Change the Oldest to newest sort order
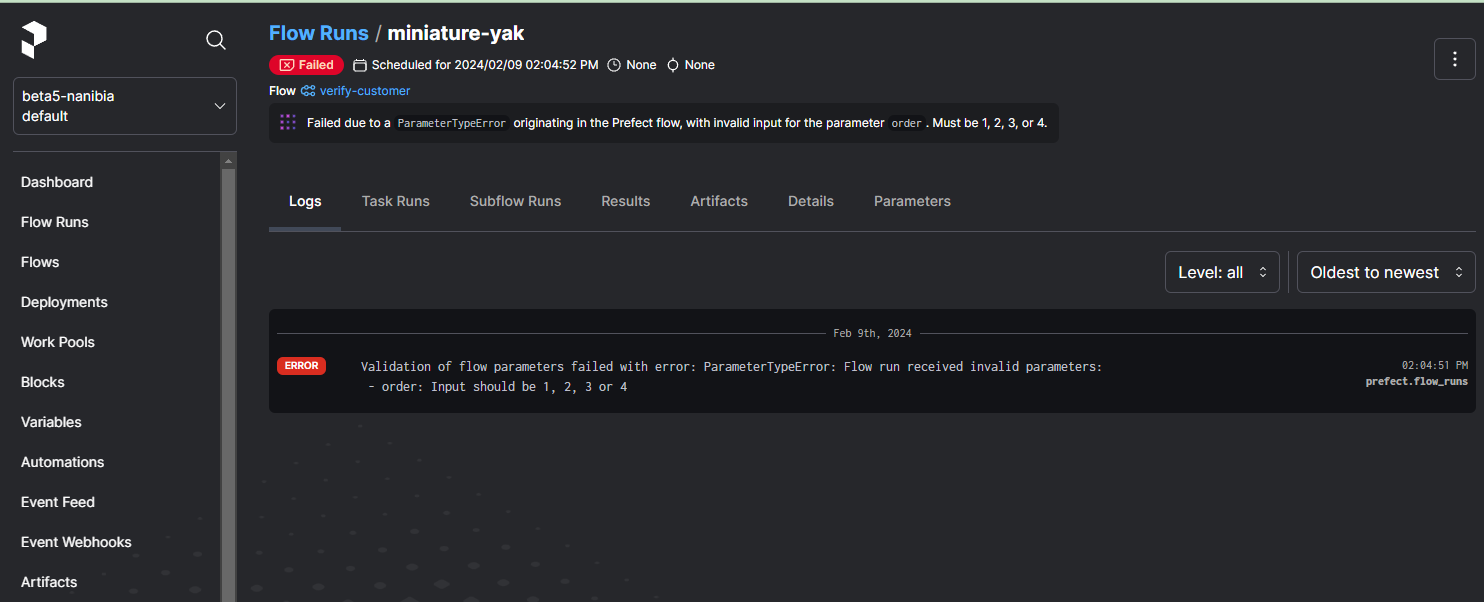1484x602 pixels. point(1385,272)
